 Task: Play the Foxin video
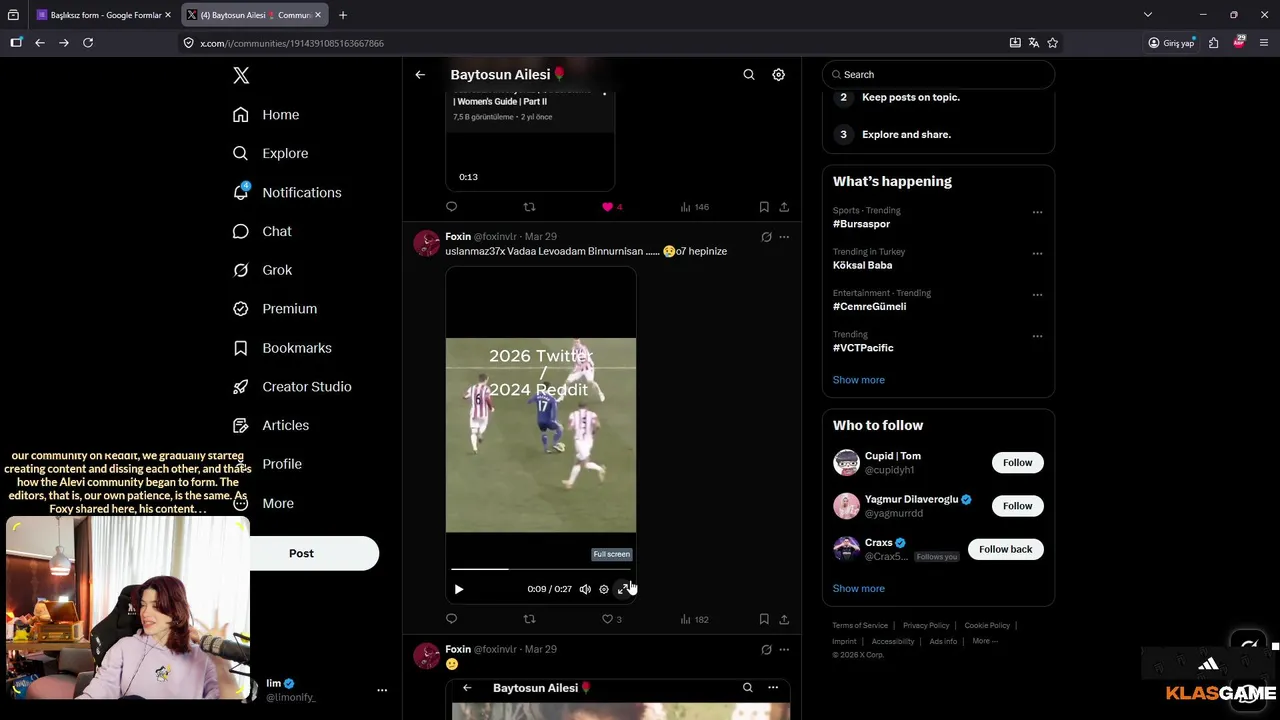pos(459,589)
